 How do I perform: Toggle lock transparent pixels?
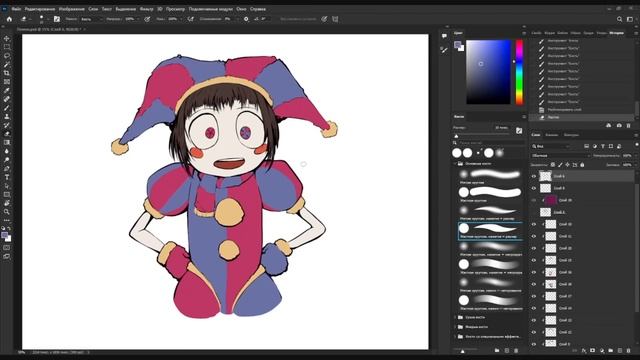tap(553, 165)
